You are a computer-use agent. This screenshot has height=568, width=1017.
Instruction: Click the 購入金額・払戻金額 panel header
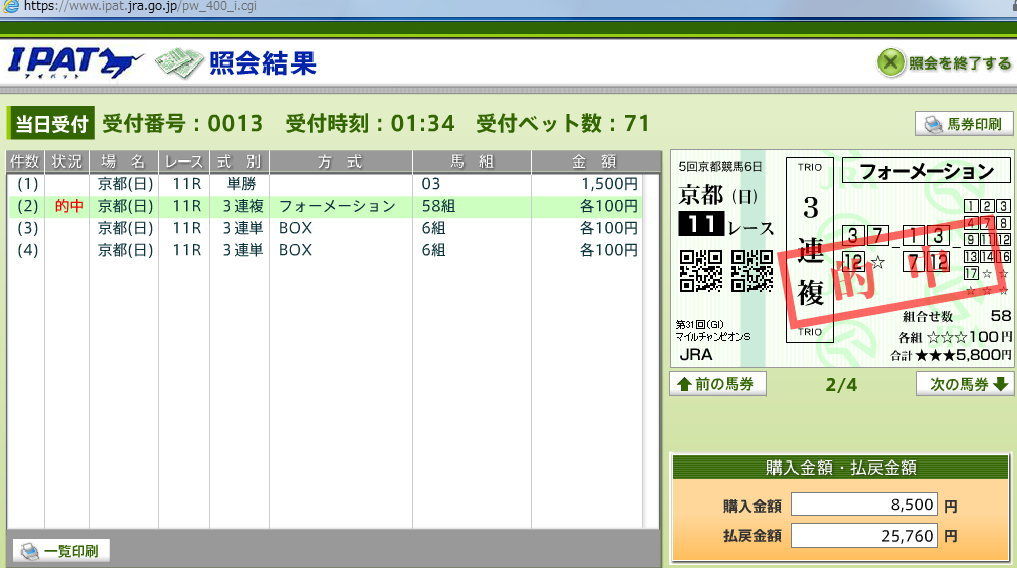(x=841, y=467)
